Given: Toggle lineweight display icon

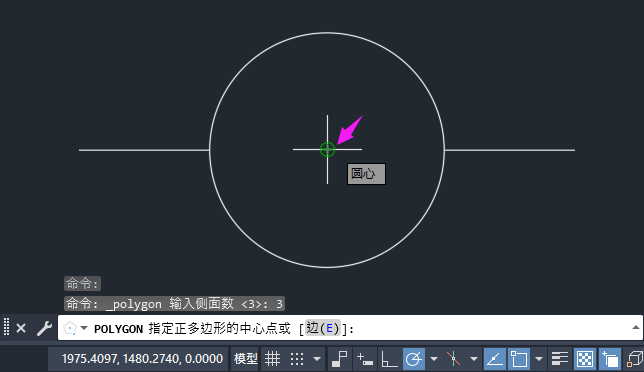Looking at the screenshot, I should tap(560, 359).
